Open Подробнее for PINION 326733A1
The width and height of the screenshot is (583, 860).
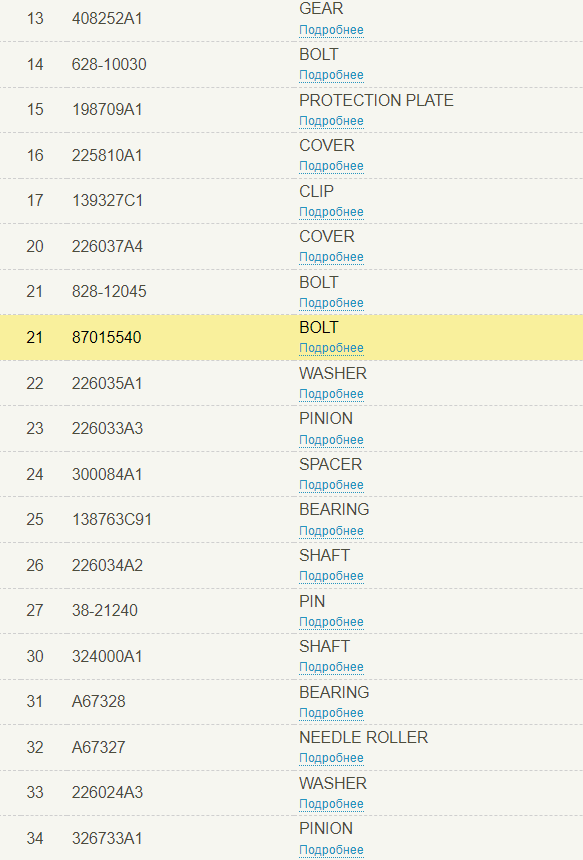[331, 851]
